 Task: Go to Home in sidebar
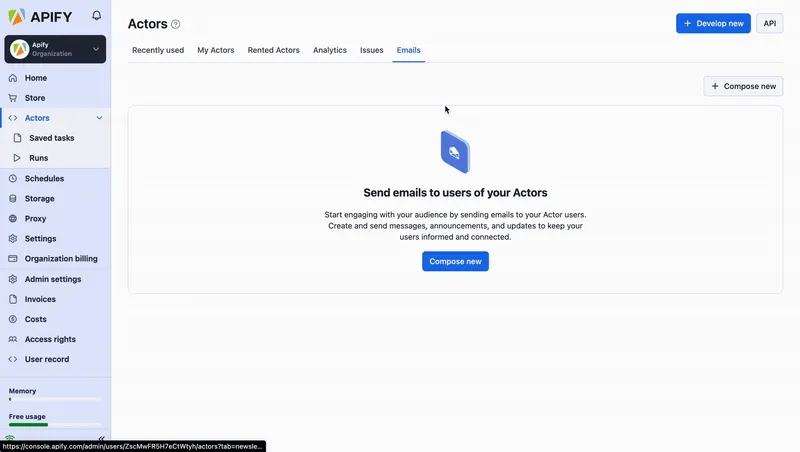coord(36,78)
